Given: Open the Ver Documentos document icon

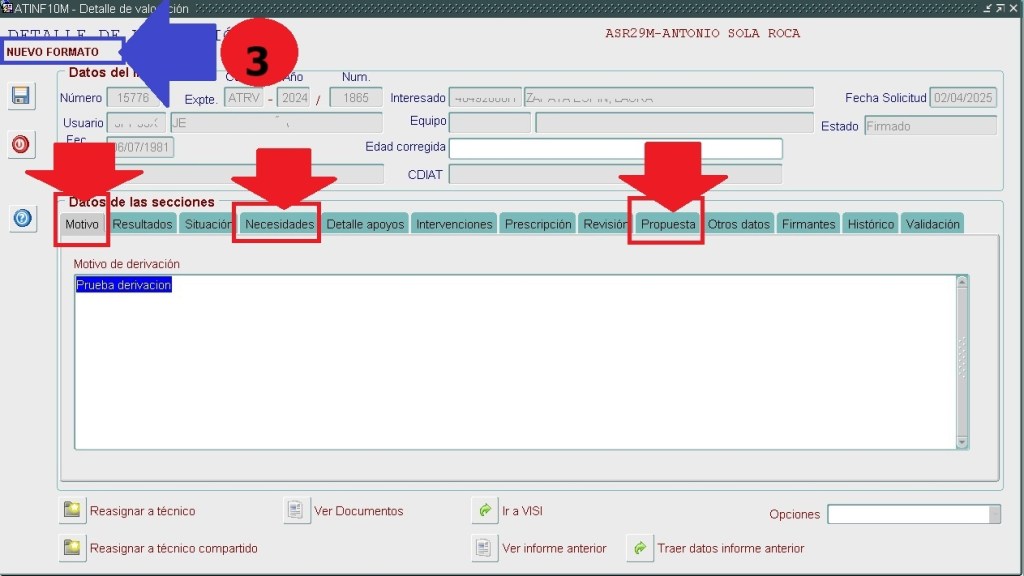Looking at the screenshot, I should pyautogui.click(x=296, y=511).
